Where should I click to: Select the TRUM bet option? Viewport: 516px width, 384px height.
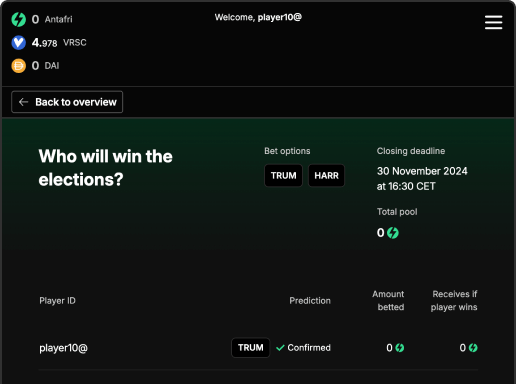(x=283, y=175)
